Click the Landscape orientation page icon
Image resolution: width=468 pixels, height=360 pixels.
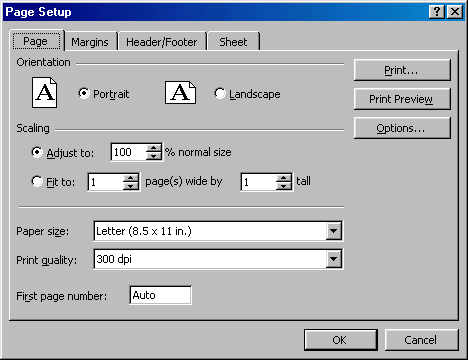[180, 93]
